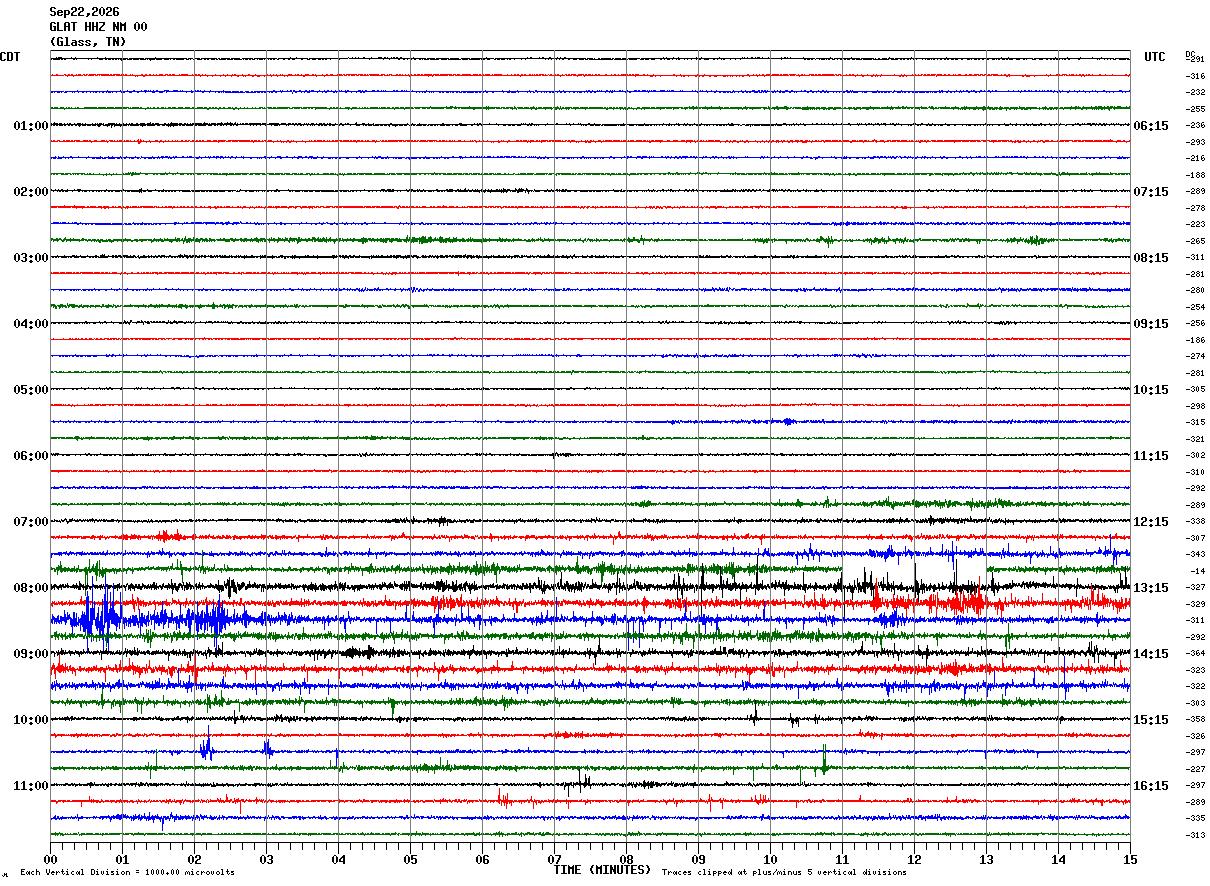Viewport: 1210px width, 886px height.
Task: Click the minute 07 tick label
Action: 554,859
